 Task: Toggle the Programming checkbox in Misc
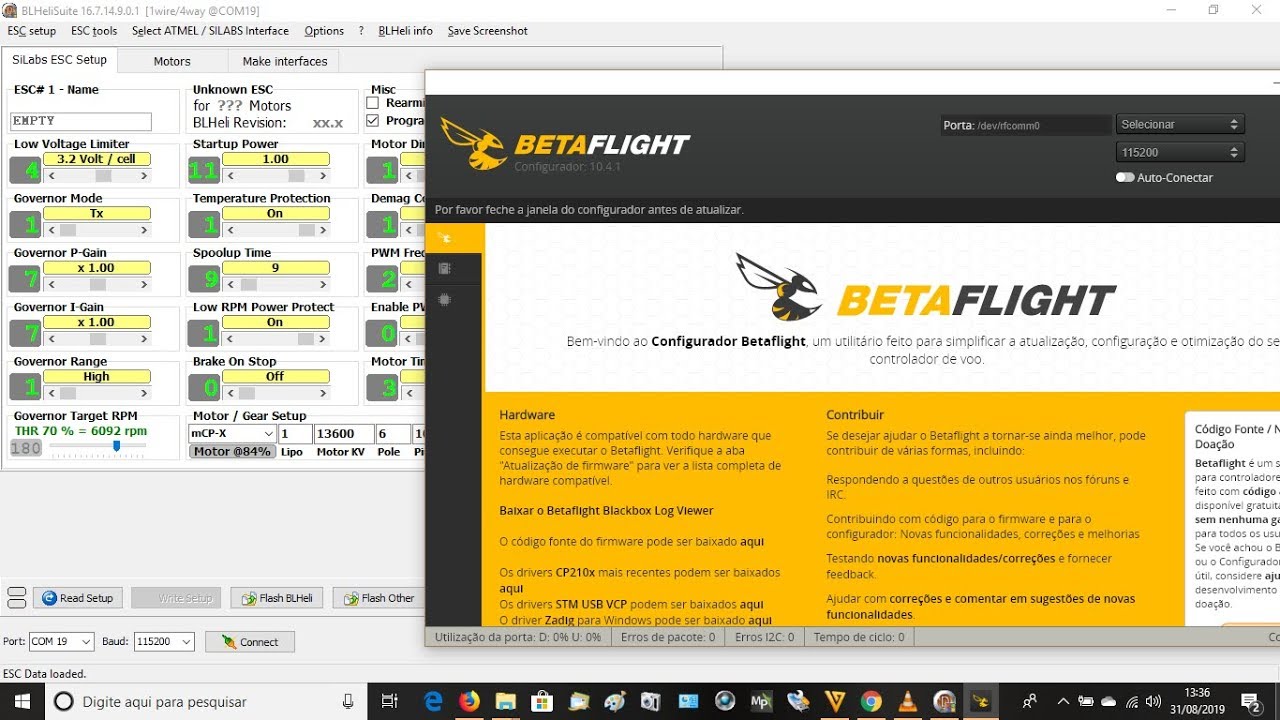pyautogui.click(x=373, y=121)
